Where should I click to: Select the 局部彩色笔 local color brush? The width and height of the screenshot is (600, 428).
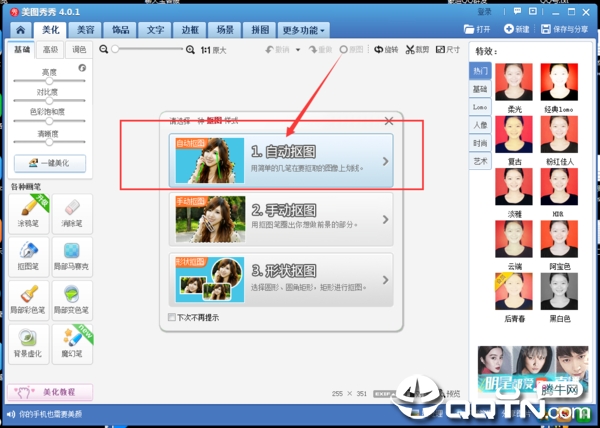(x=29, y=300)
